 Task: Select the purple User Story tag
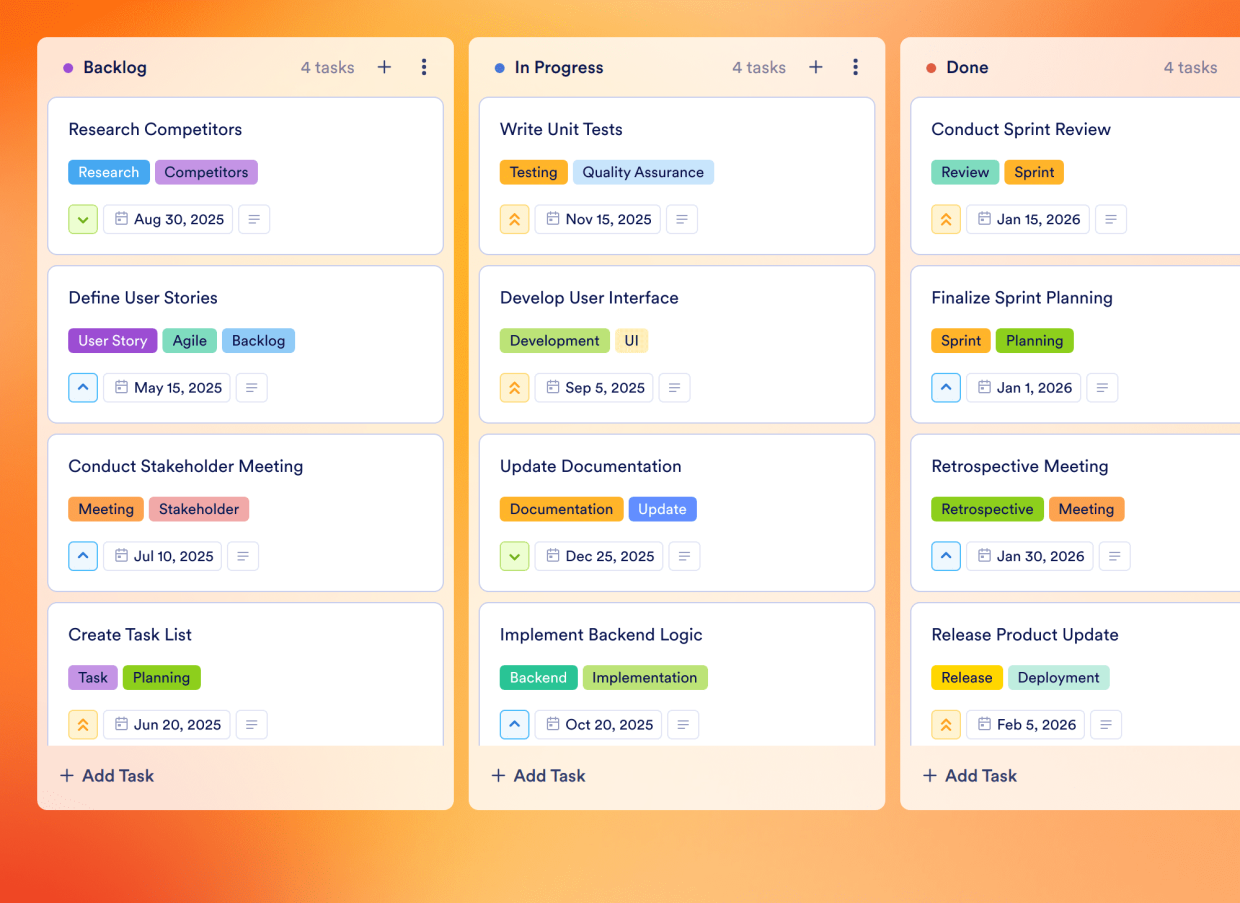click(x=112, y=341)
